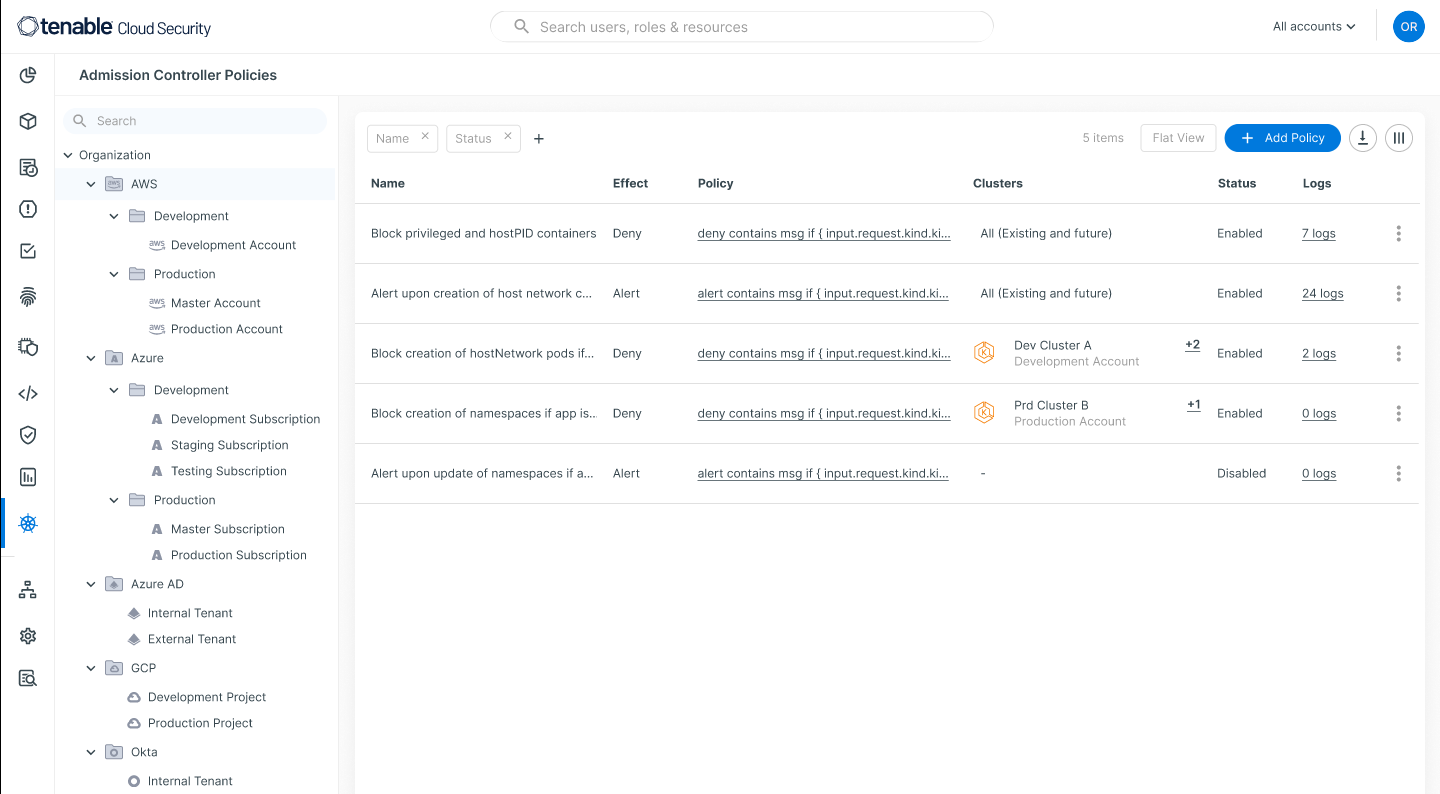The width and height of the screenshot is (1440, 794).
Task: Open the settings gear in the sidebar
Action: point(28,635)
